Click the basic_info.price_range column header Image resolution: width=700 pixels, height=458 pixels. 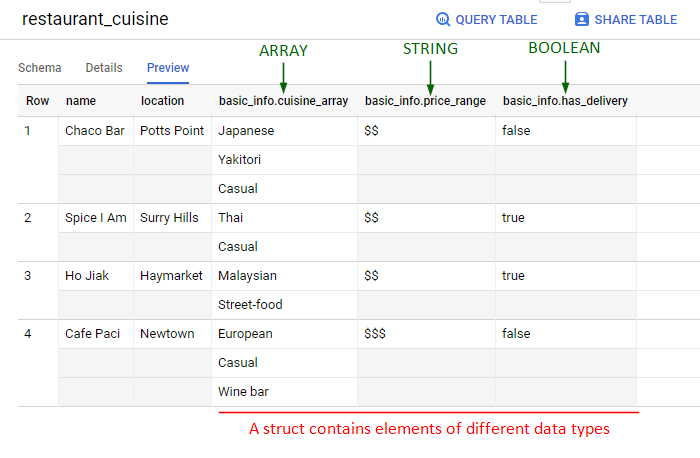pyautogui.click(x=425, y=101)
